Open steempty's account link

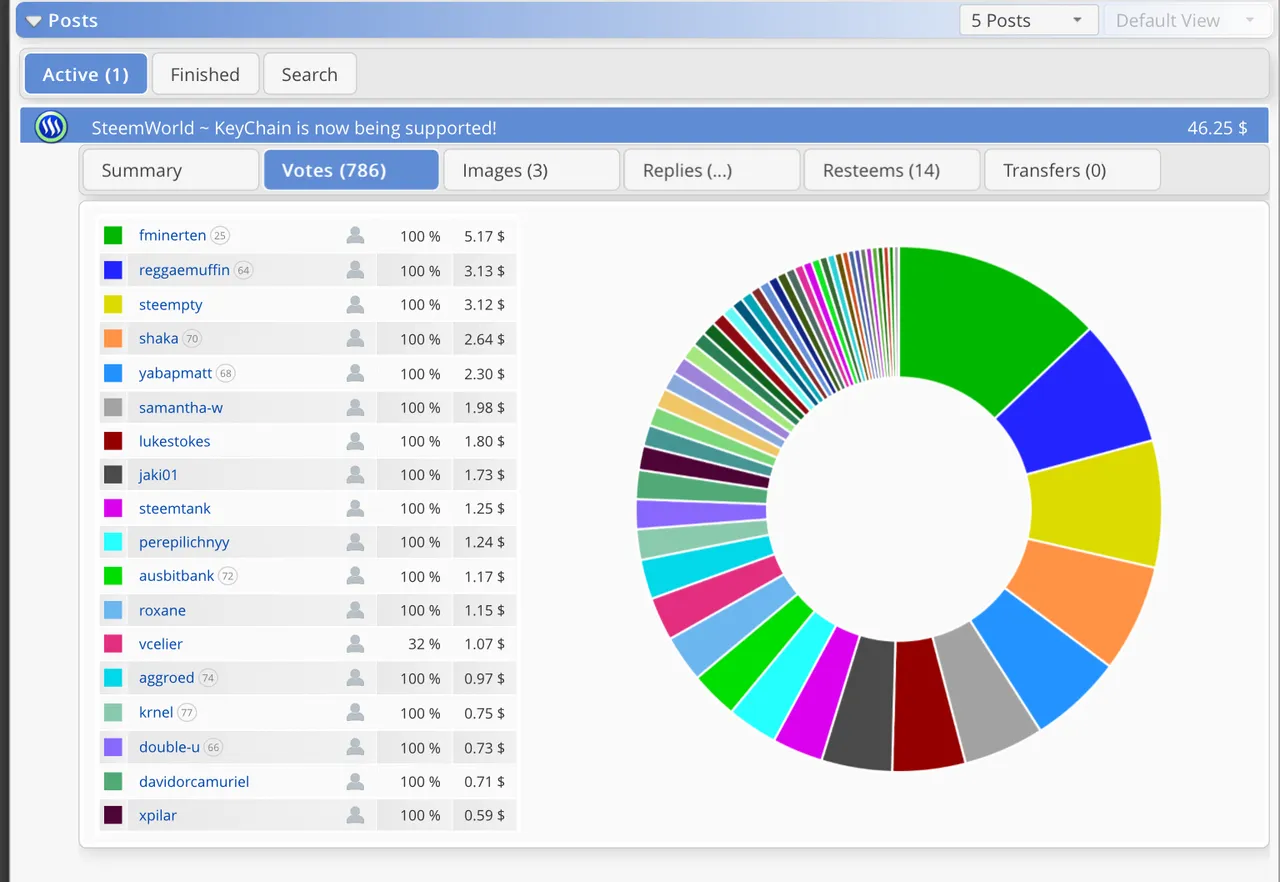(x=171, y=304)
